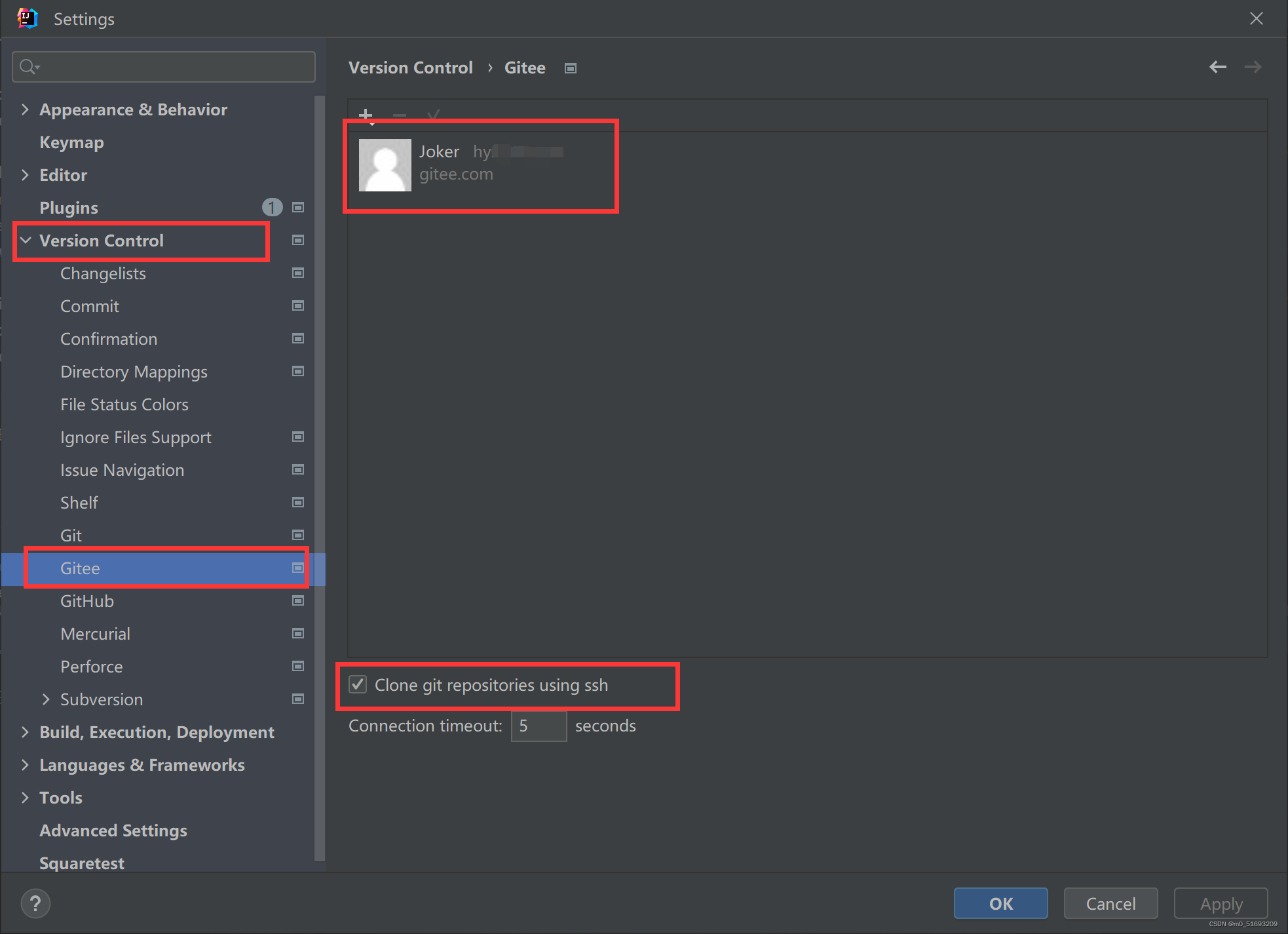Toggle Clone git repositories using ssh
The height and width of the screenshot is (934, 1288).
pos(358,685)
